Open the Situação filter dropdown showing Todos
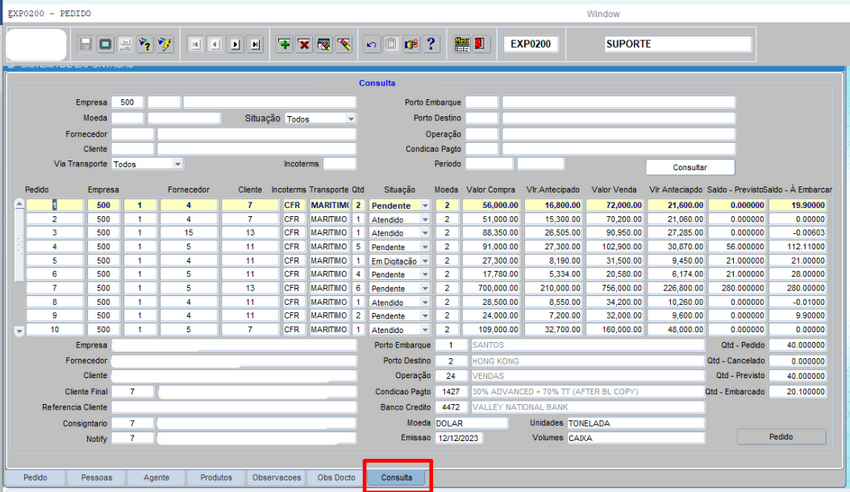Image resolution: width=850 pixels, height=492 pixels. (350, 119)
